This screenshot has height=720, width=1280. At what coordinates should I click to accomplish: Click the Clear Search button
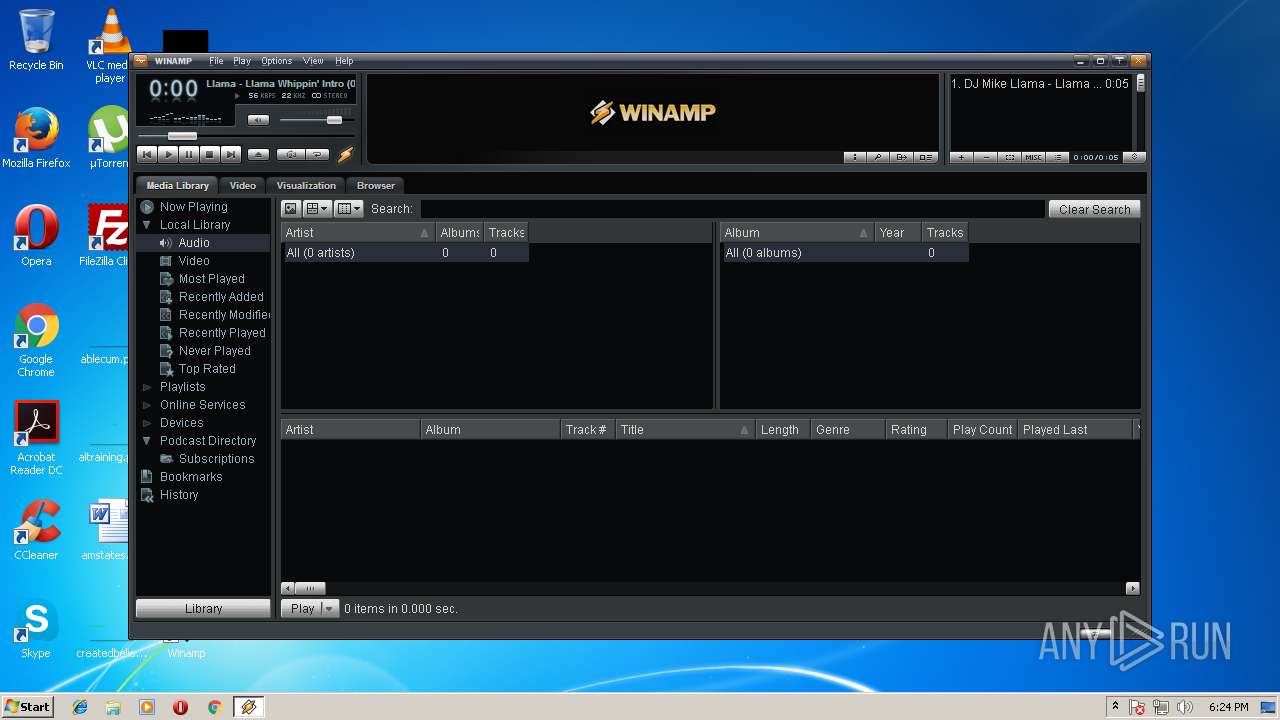(1094, 209)
